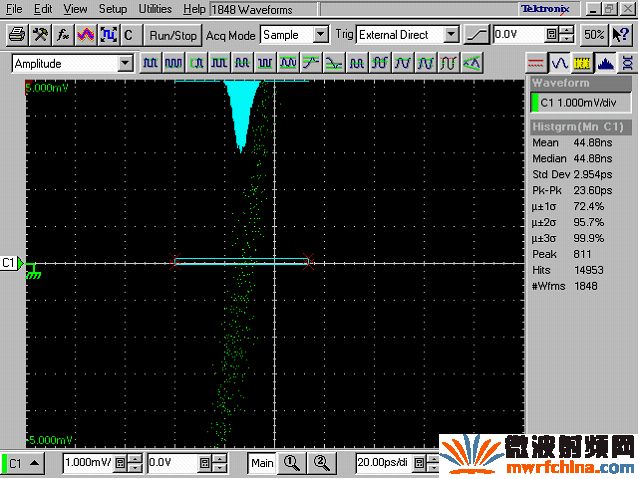Open the Acq Mode Sample dropdown
This screenshot has width=639, height=479.
pos(321,35)
